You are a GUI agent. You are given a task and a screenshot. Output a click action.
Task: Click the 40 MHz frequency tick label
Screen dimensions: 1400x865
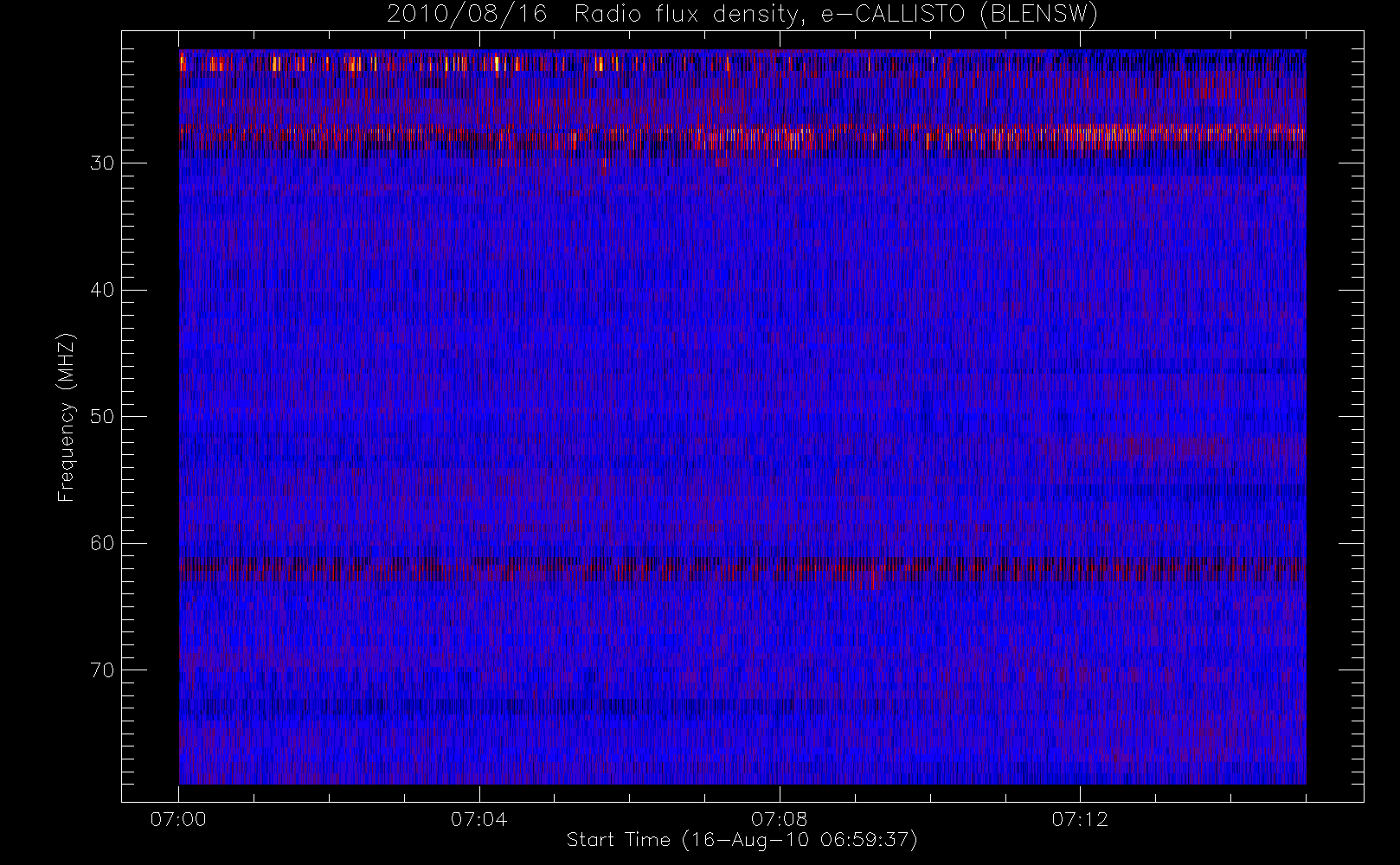[x=102, y=290]
